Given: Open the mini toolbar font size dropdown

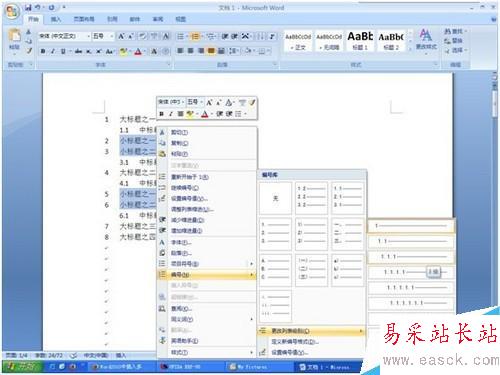Looking at the screenshot, I should click(201, 102).
